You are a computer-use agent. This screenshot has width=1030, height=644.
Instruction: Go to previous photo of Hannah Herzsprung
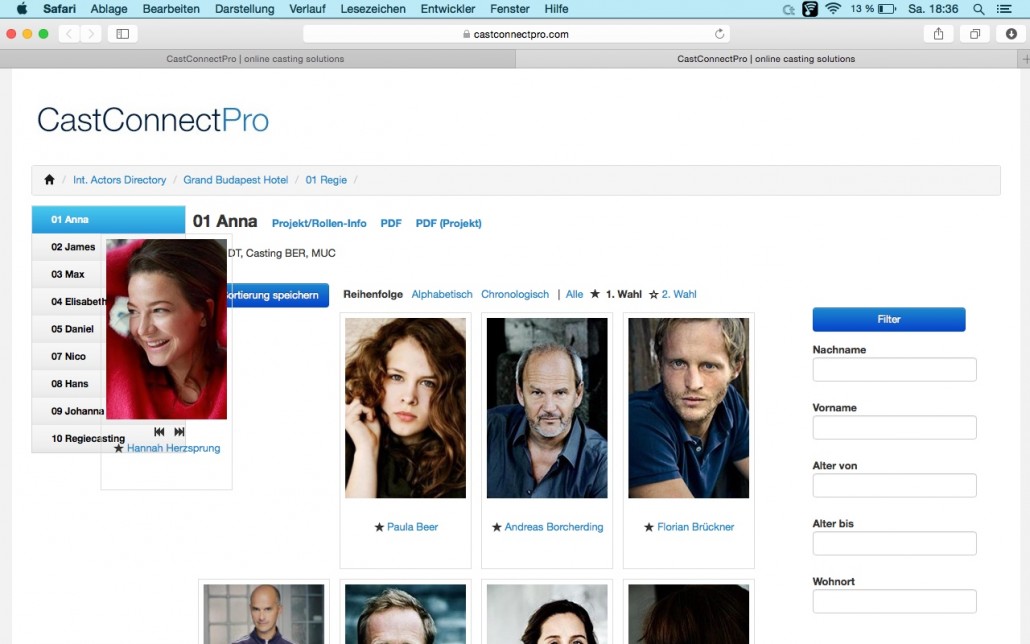(x=159, y=432)
